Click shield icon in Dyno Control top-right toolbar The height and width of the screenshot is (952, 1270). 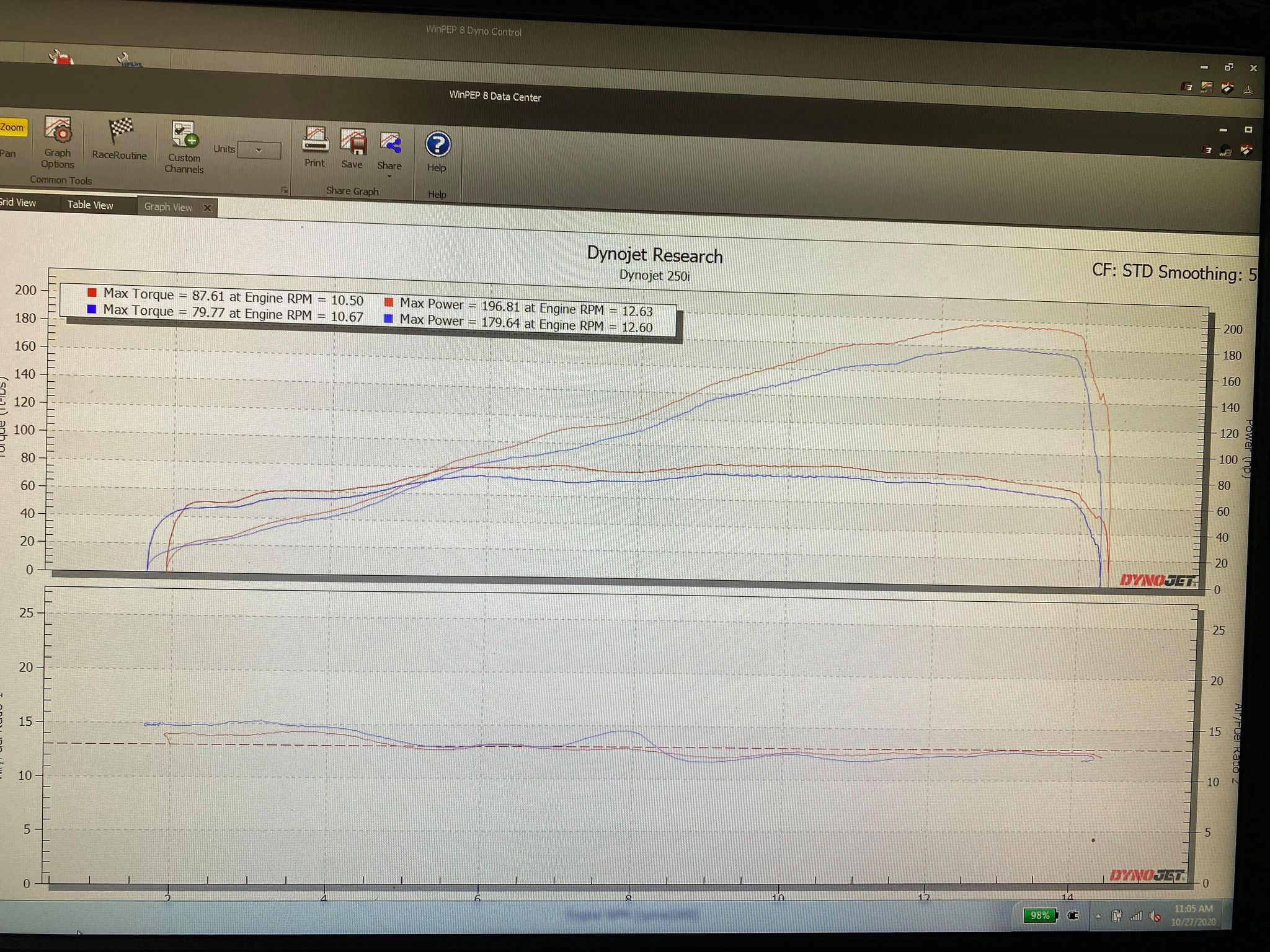tap(1228, 89)
